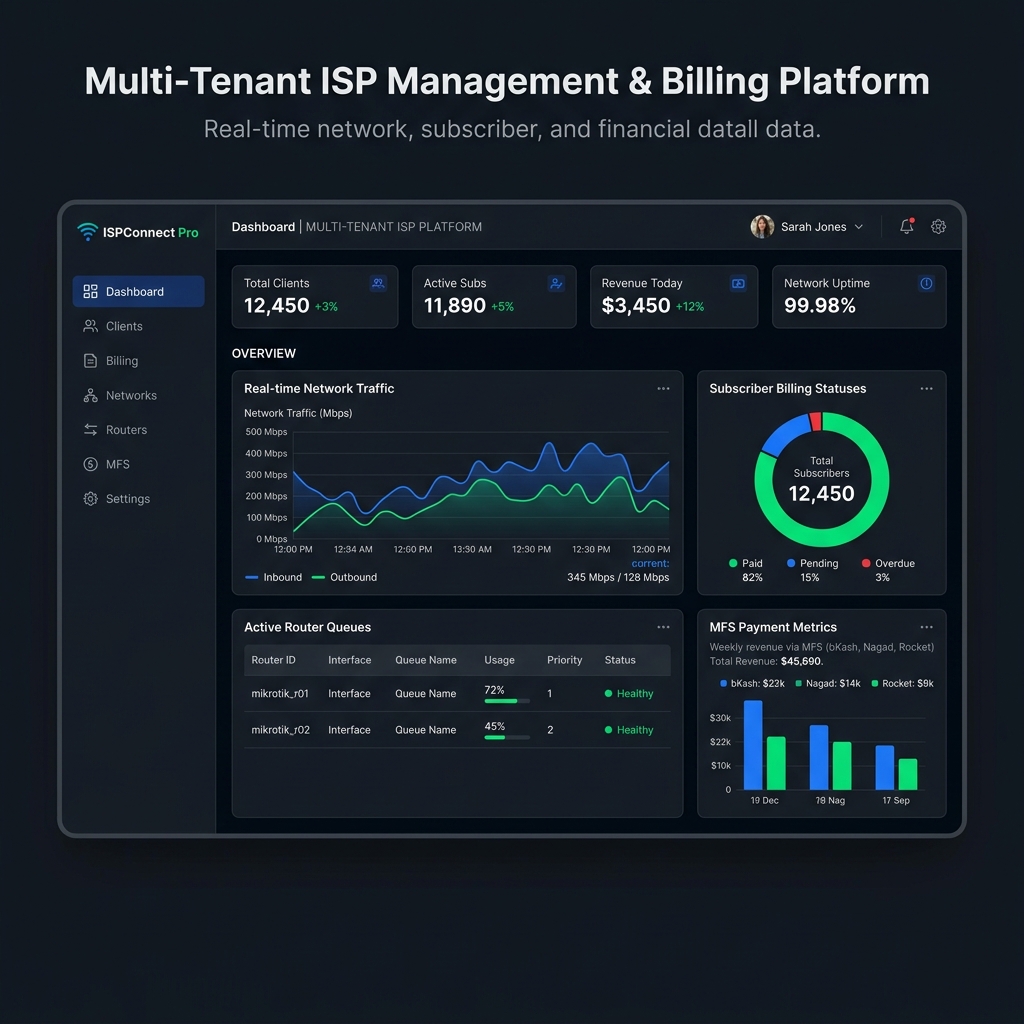Sort by Priority column header

(x=564, y=660)
